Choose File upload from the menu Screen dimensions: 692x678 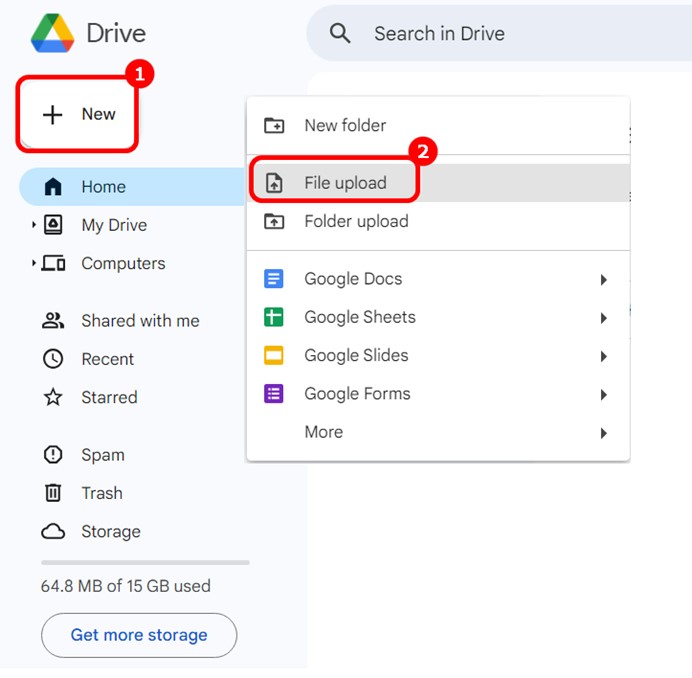(x=438, y=183)
